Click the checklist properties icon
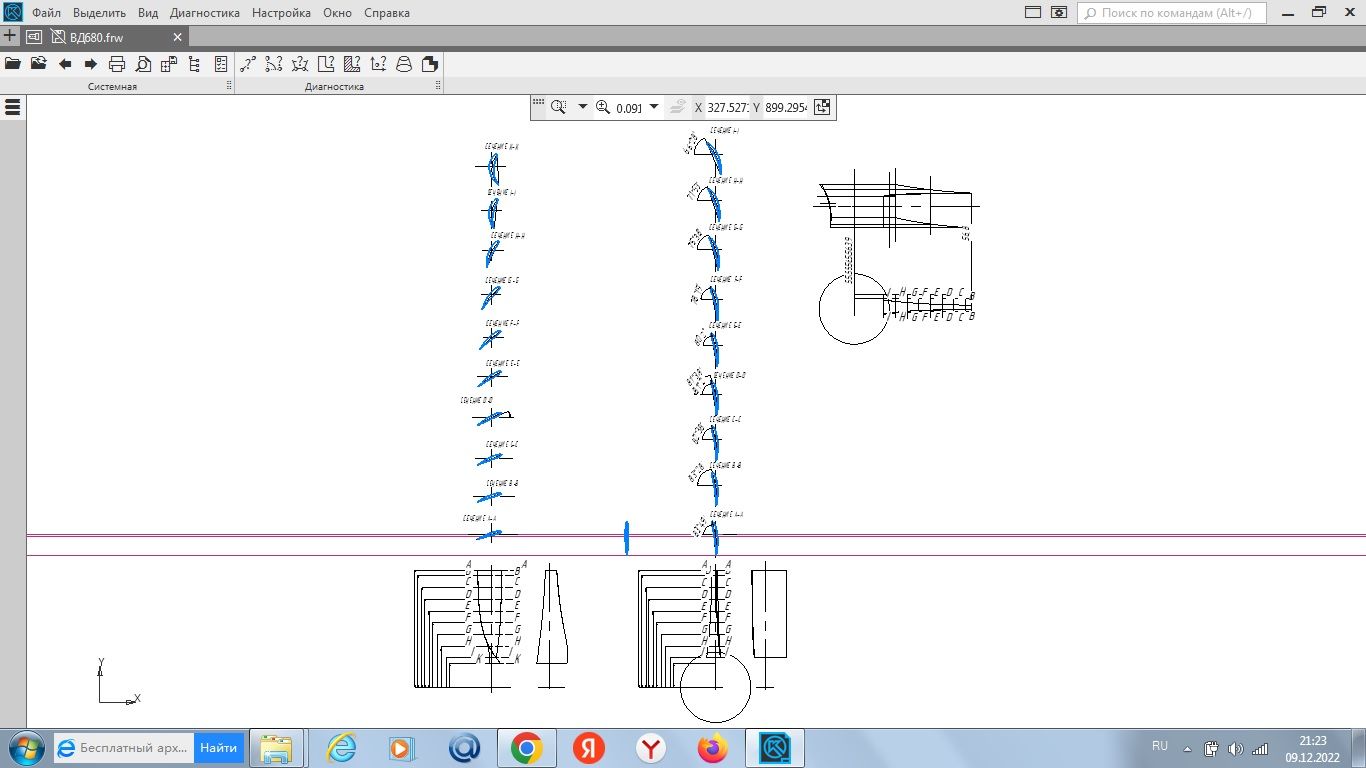 [x=221, y=64]
